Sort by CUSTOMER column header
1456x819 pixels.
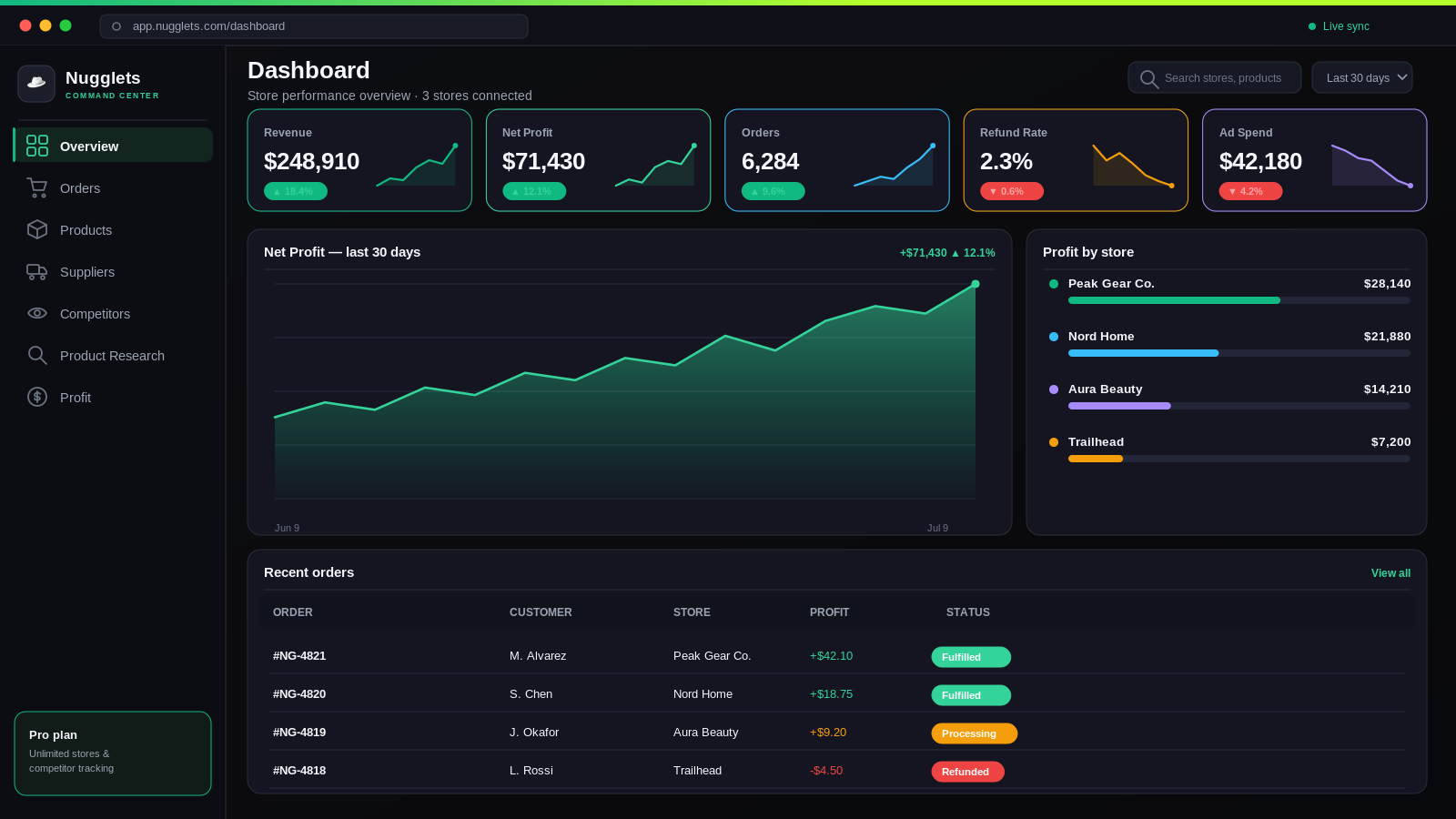click(541, 612)
